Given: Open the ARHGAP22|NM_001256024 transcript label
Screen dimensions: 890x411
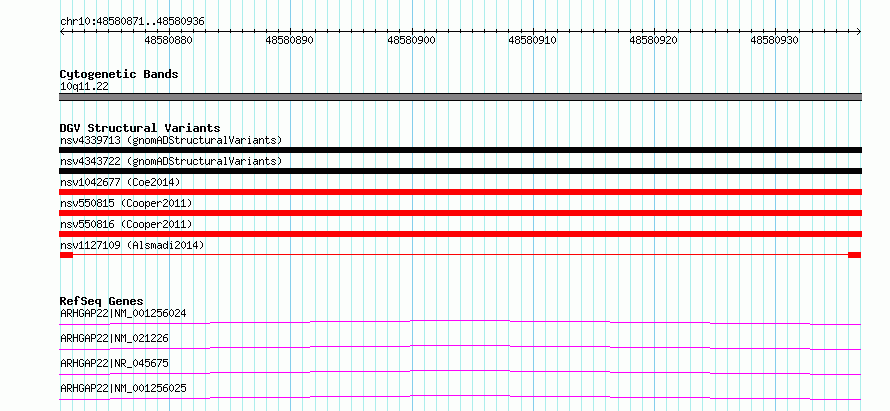Looking at the screenshot, I should tap(123, 313).
